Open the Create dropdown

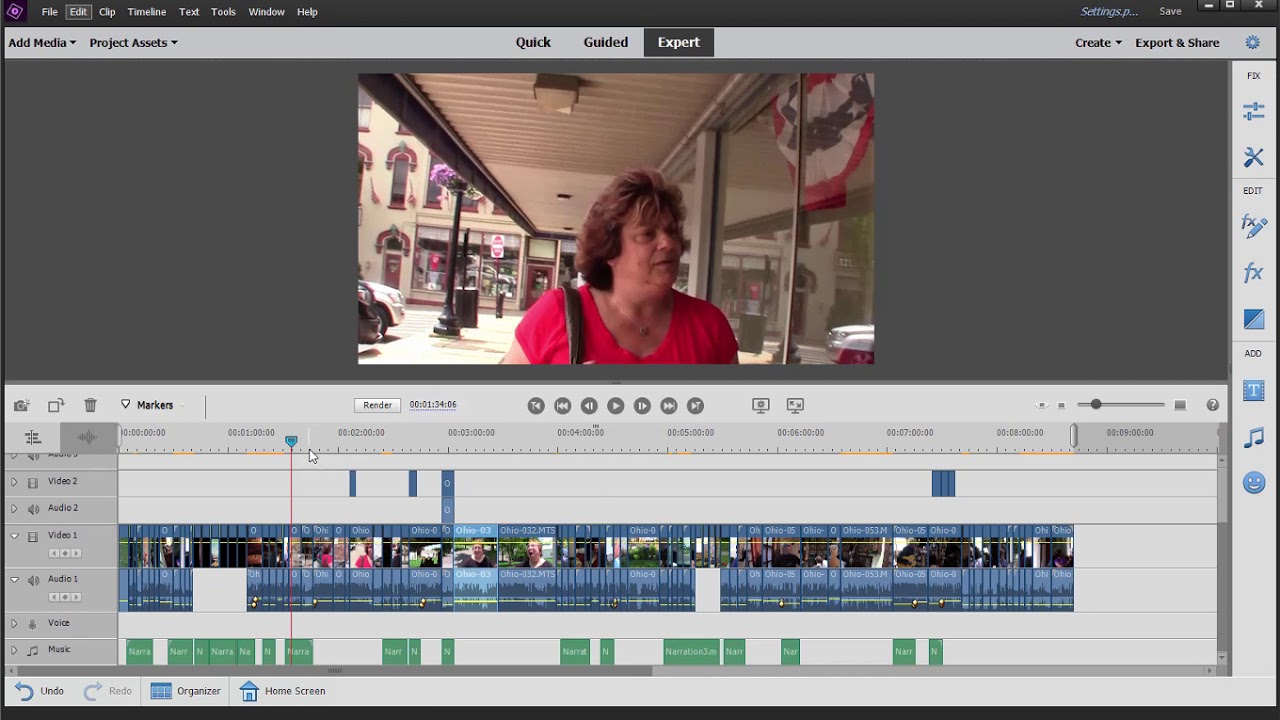pos(1098,43)
